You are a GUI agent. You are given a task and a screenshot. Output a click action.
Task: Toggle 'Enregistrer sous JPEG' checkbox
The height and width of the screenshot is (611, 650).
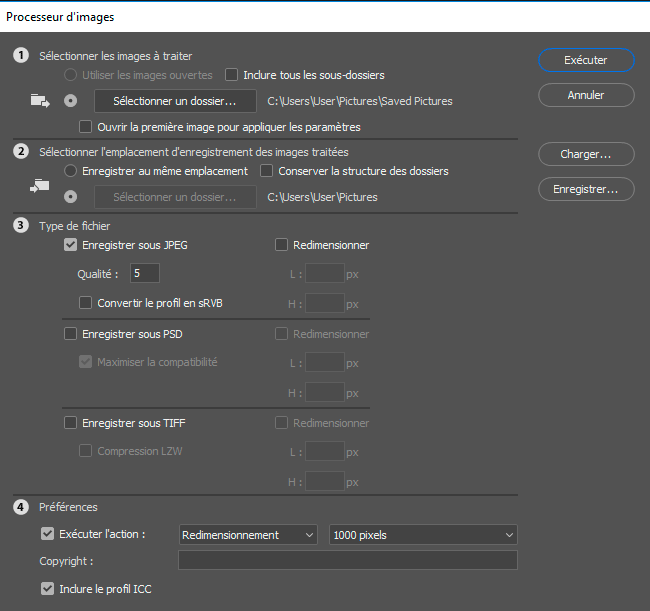tap(71, 245)
